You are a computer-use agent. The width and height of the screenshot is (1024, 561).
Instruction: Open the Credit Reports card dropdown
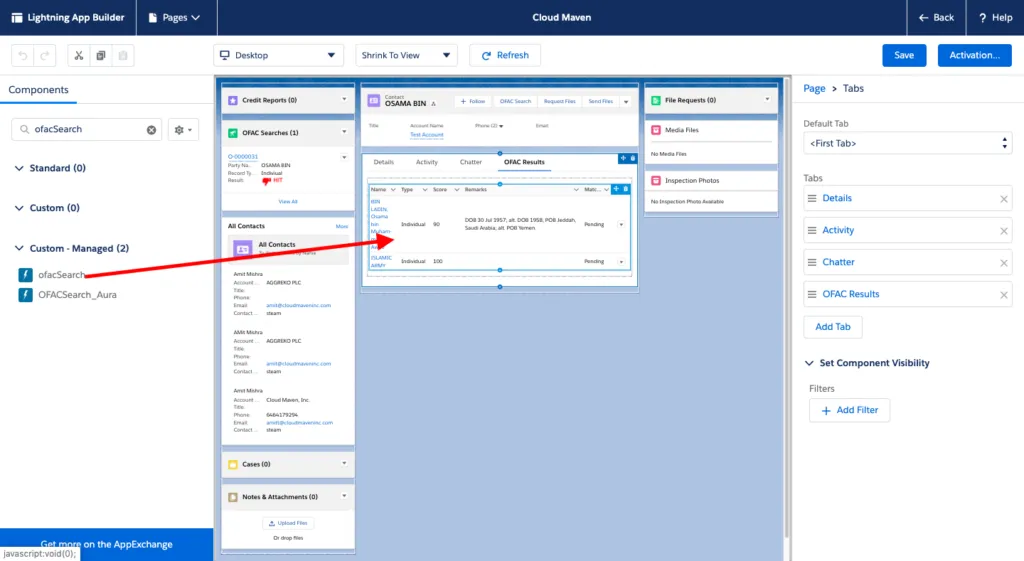(x=344, y=100)
